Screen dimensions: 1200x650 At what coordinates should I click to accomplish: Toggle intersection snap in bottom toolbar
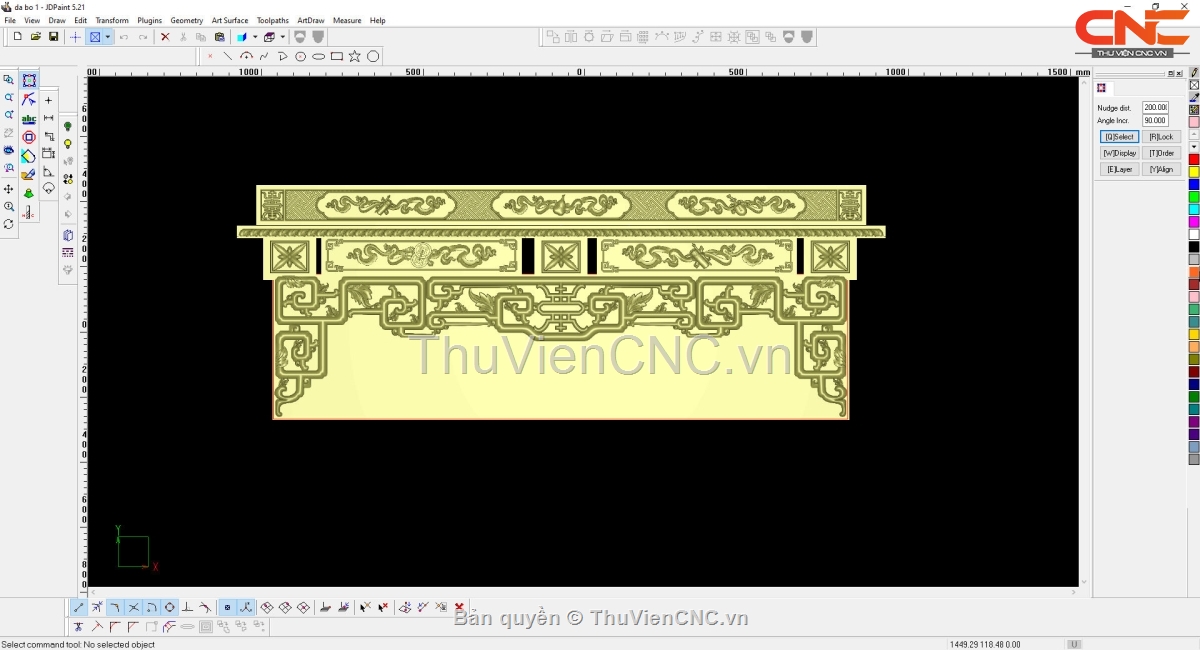tap(133, 607)
